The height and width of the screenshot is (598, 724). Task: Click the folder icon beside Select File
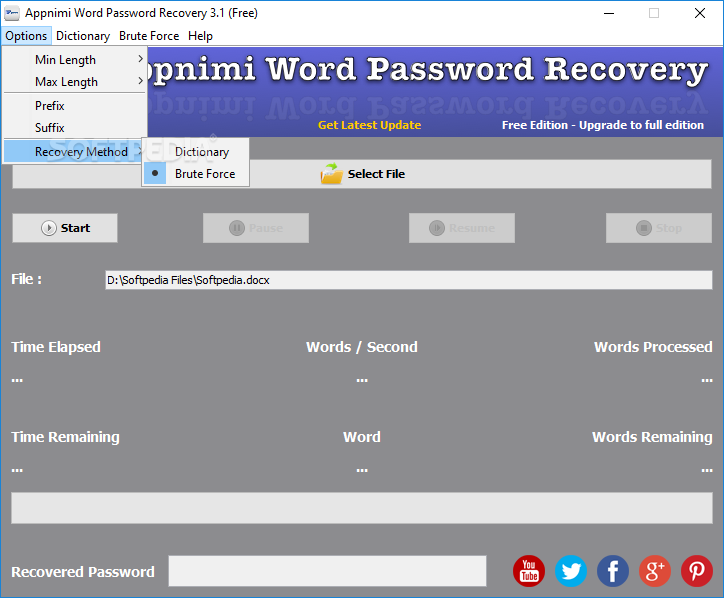[332, 174]
